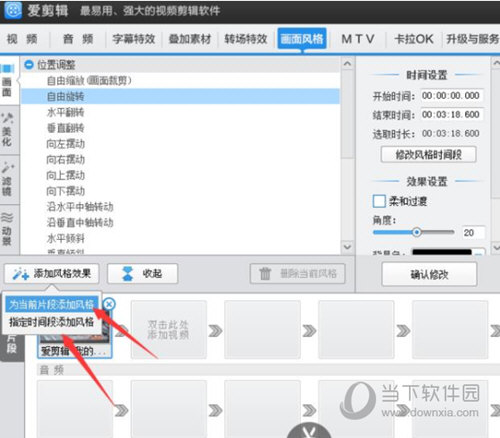Click the 结束时间 field

click(452, 115)
